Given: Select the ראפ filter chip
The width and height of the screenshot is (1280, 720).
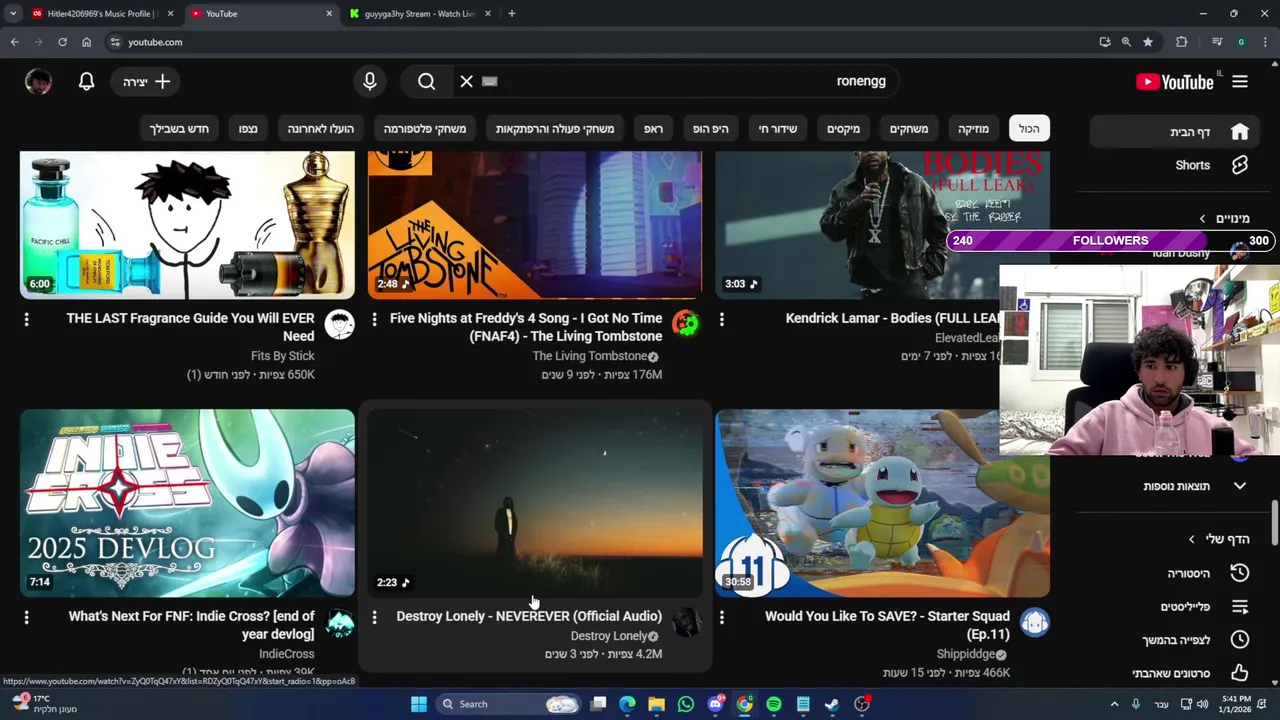Looking at the screenshot, I should [x=654, y=129].
